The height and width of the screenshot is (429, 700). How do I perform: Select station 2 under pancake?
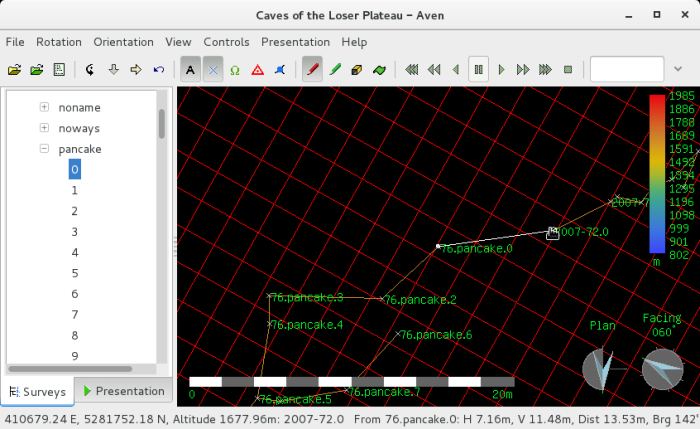pos(75,211)
